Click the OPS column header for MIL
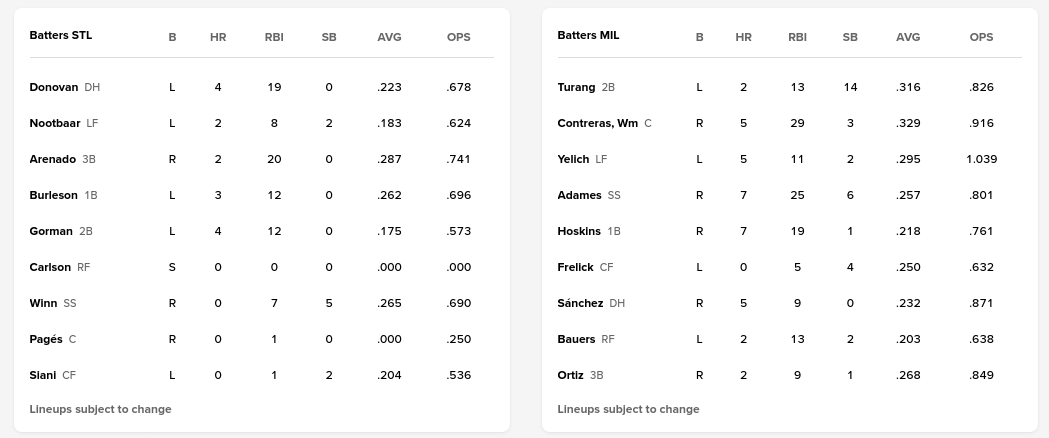 pyautogui.click(x=981, y=37)
